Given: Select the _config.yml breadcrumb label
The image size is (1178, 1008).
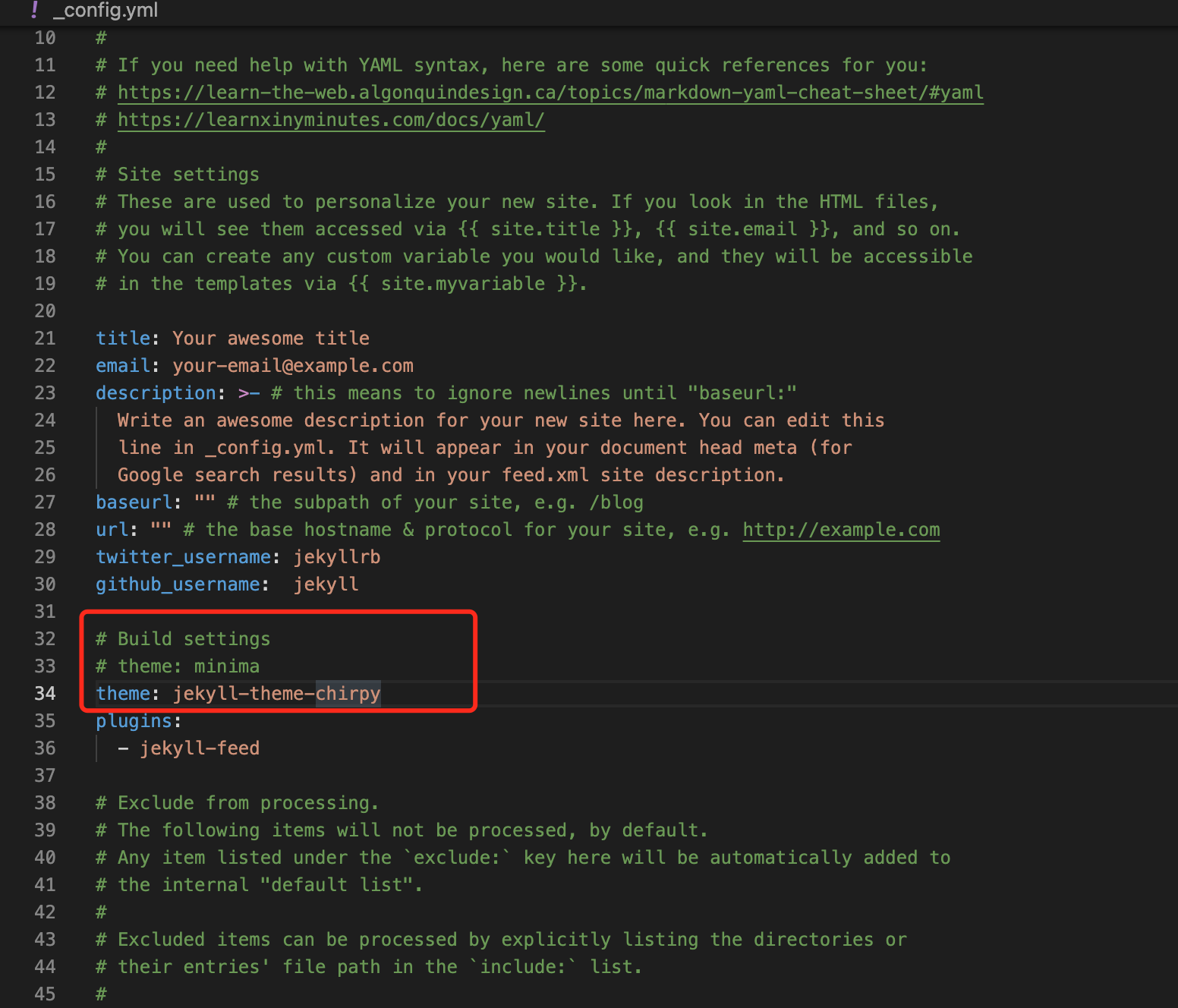Looking at the screenshot, I should click(105, 11).
